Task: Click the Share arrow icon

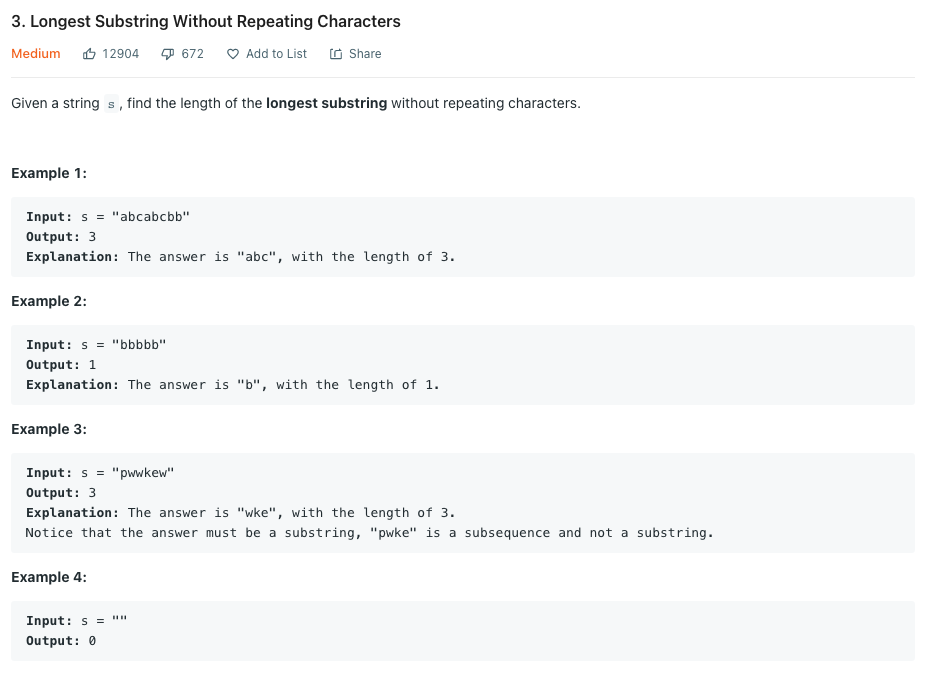Action: pos(336,54)
